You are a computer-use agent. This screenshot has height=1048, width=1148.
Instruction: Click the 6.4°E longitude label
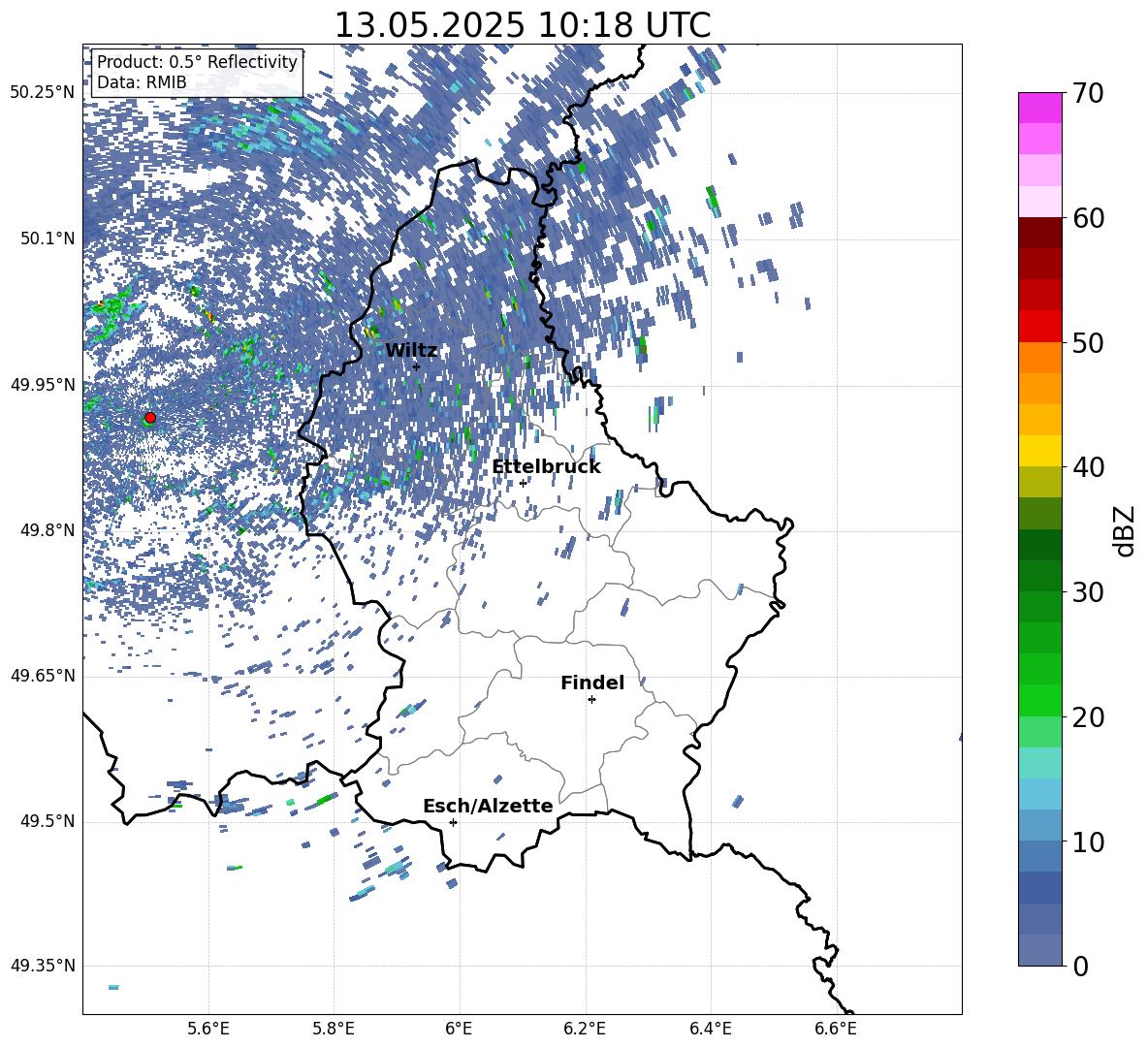(710, 1029)
